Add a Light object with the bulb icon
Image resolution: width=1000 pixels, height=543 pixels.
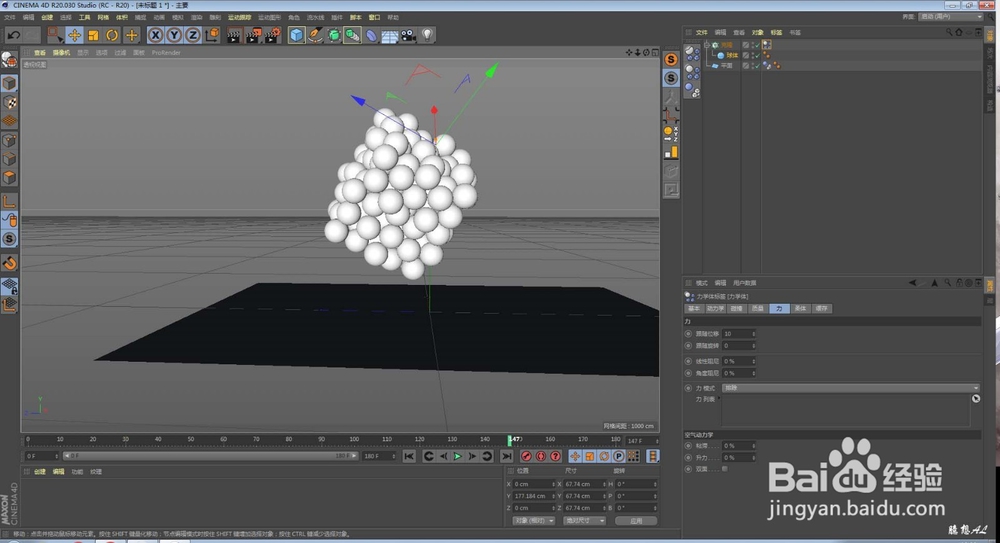click(x=427, y=35)
